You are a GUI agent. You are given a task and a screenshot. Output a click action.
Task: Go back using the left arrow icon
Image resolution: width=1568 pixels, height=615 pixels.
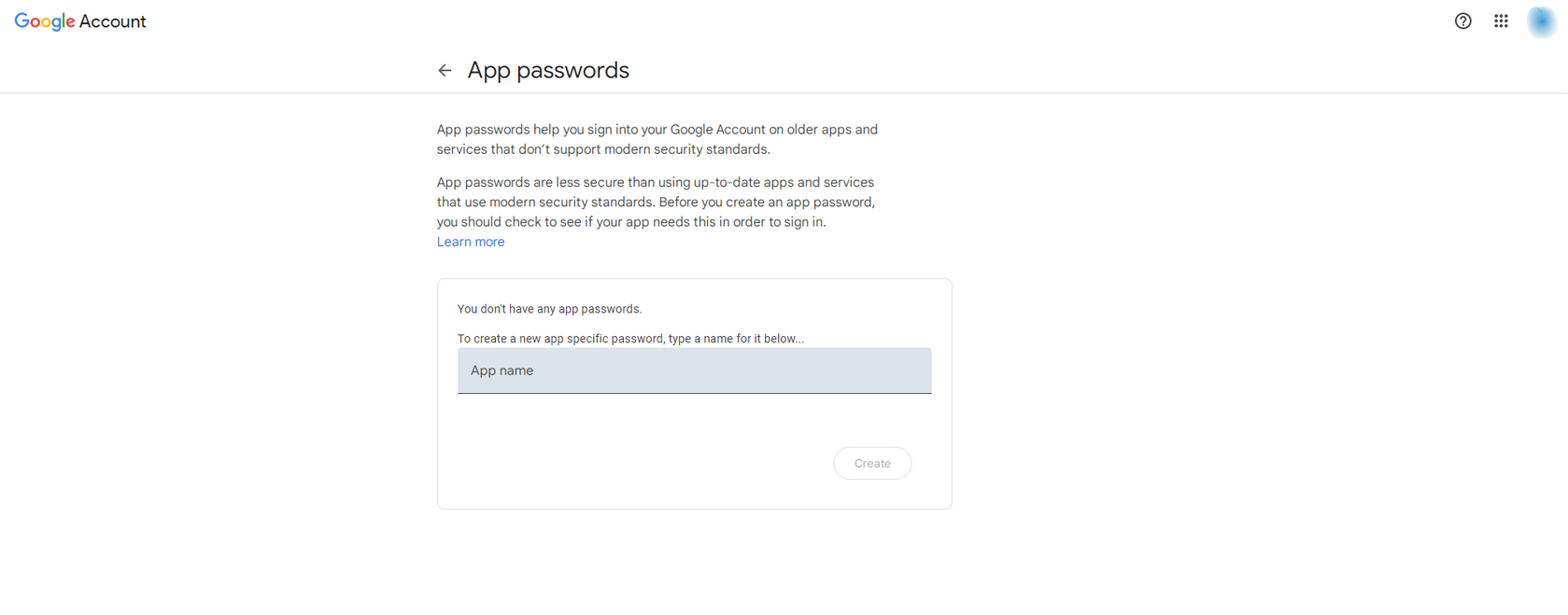pyautogui.click(x=445, y=71)
